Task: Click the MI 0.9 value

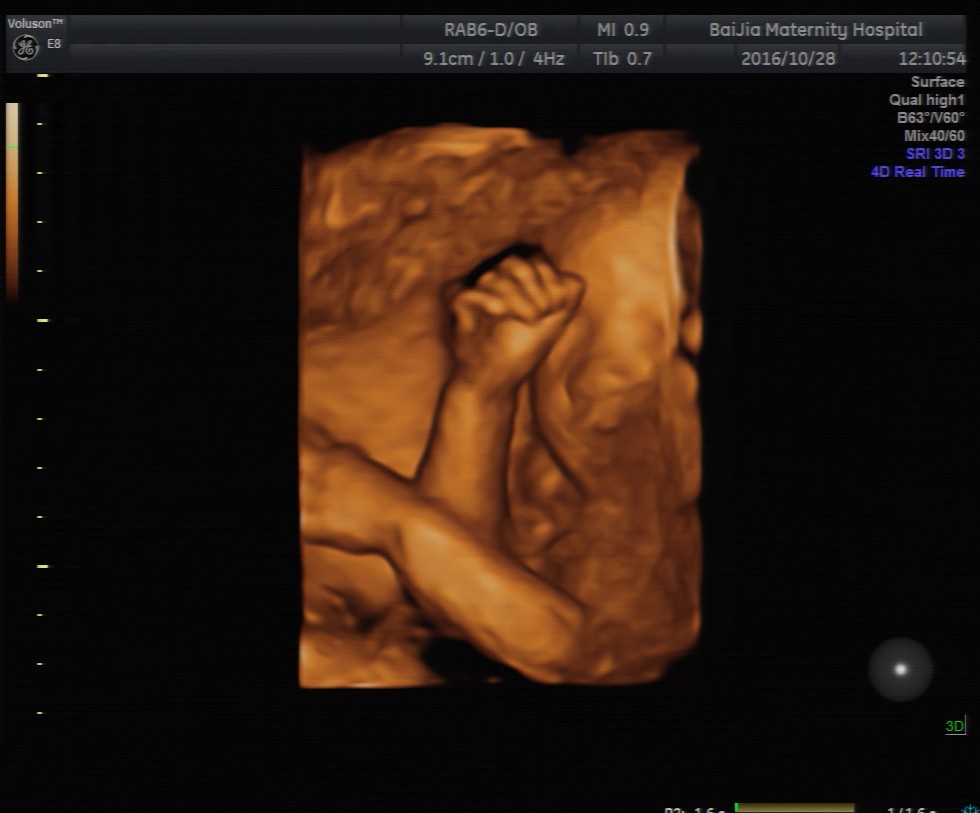Action: [x=622, y=30]
